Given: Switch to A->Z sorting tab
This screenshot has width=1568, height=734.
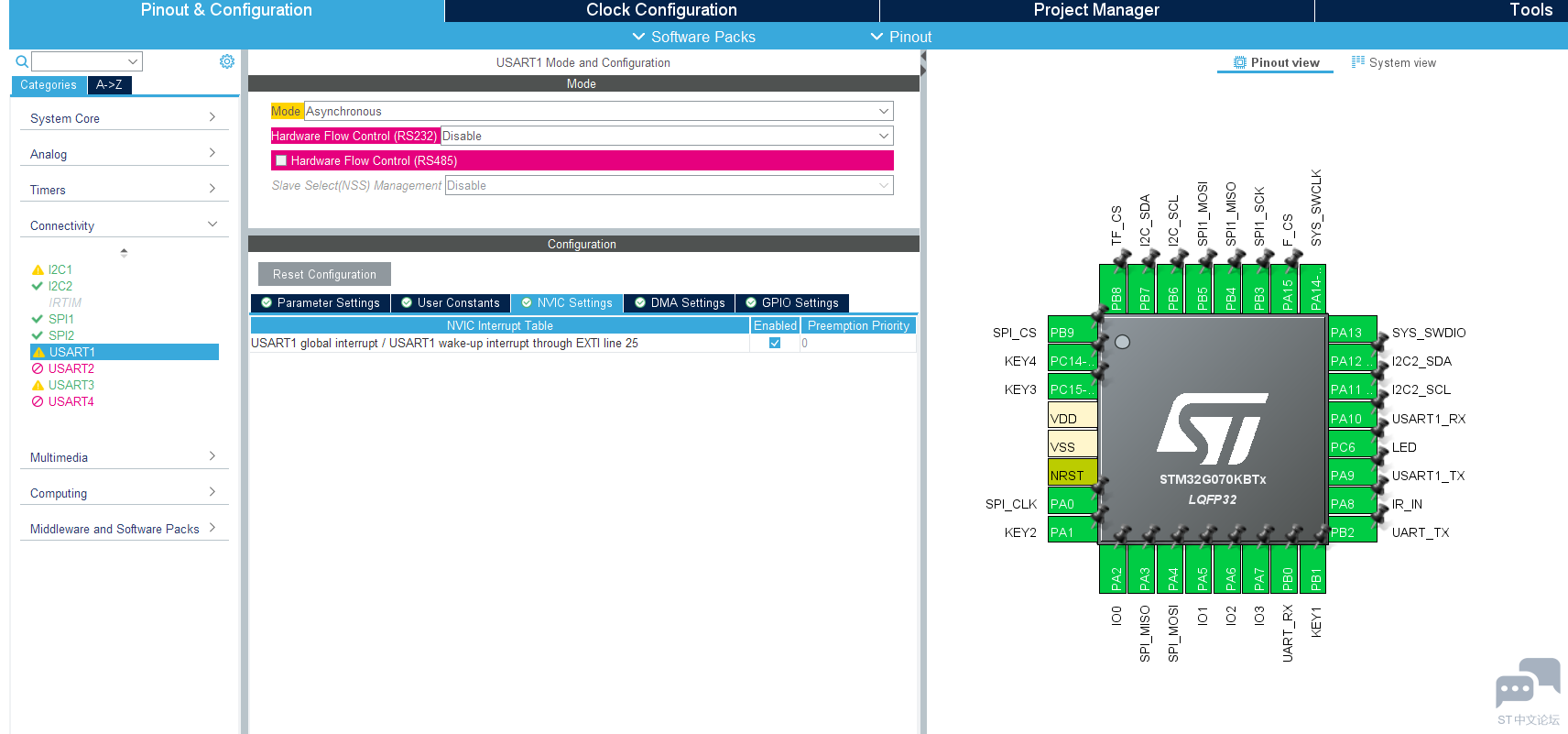Looking at the screenshot, I should 109,84.
